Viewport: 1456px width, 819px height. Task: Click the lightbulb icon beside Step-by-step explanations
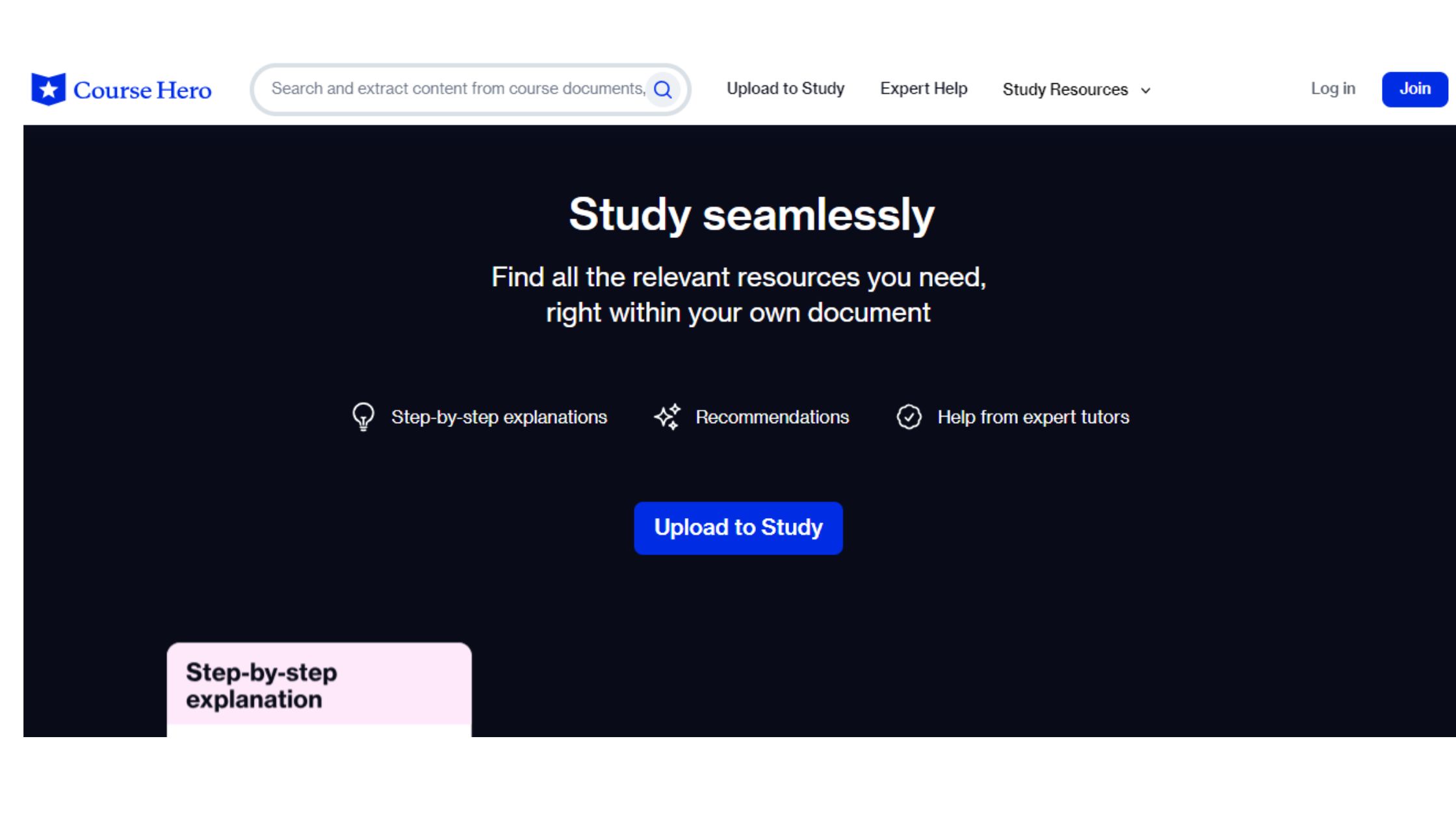coord(363,417)
